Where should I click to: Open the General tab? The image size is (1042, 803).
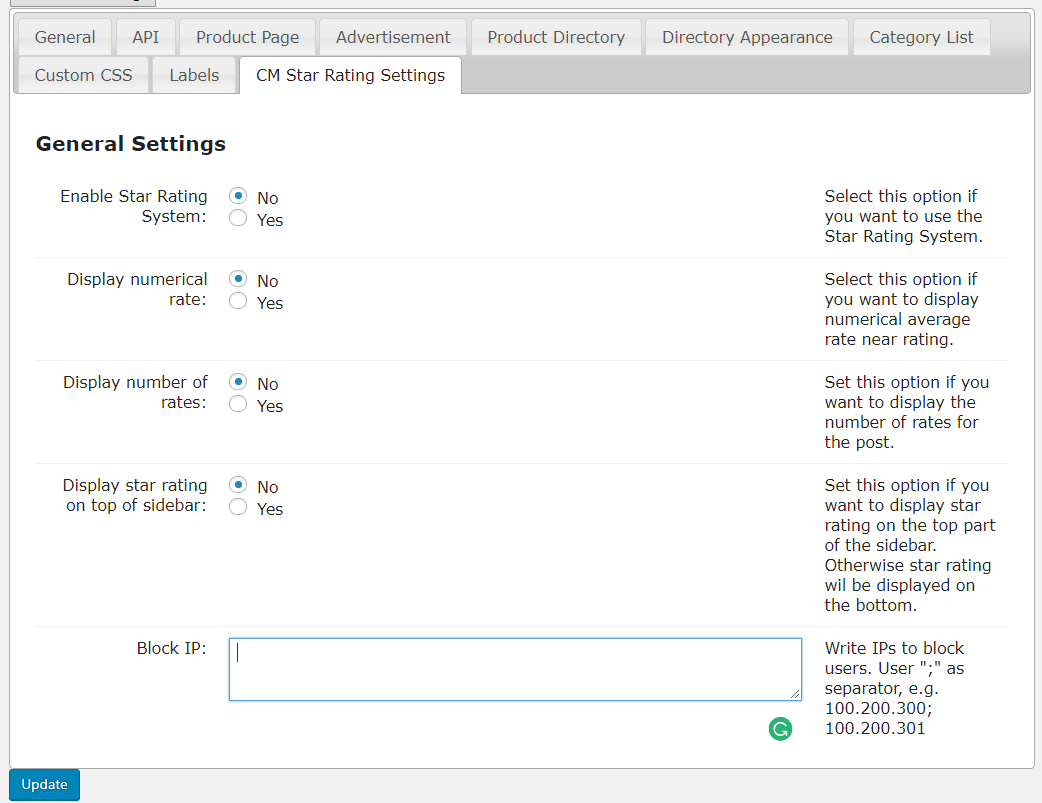(65, 37)
